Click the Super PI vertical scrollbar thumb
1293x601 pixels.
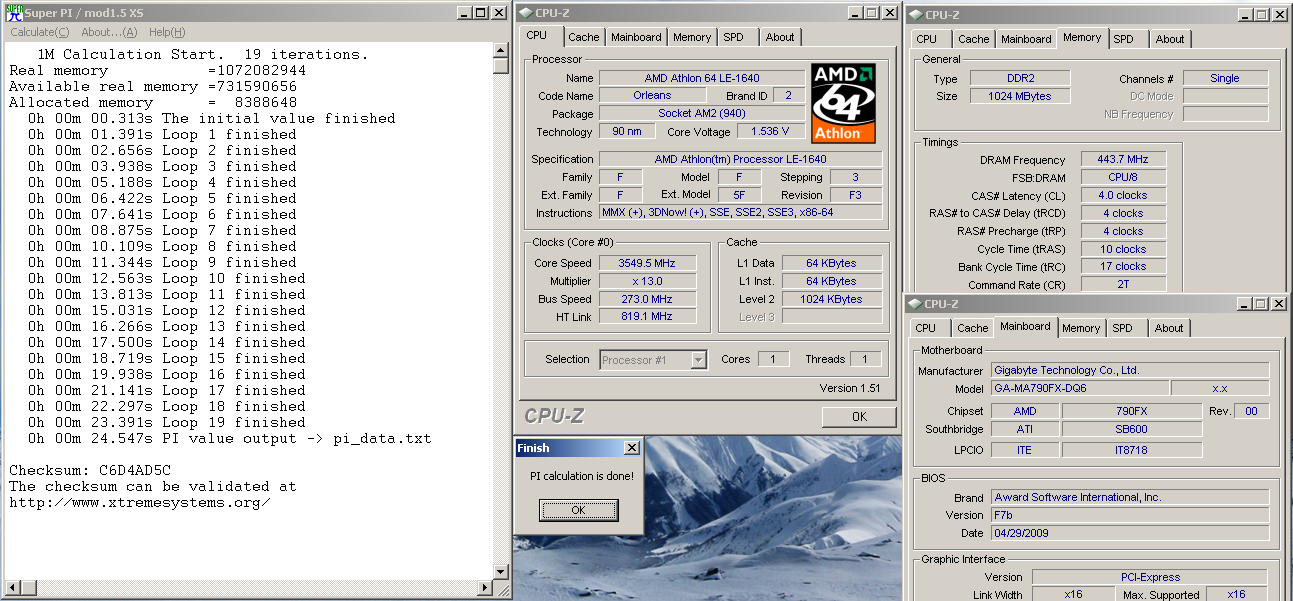[501, 65]
